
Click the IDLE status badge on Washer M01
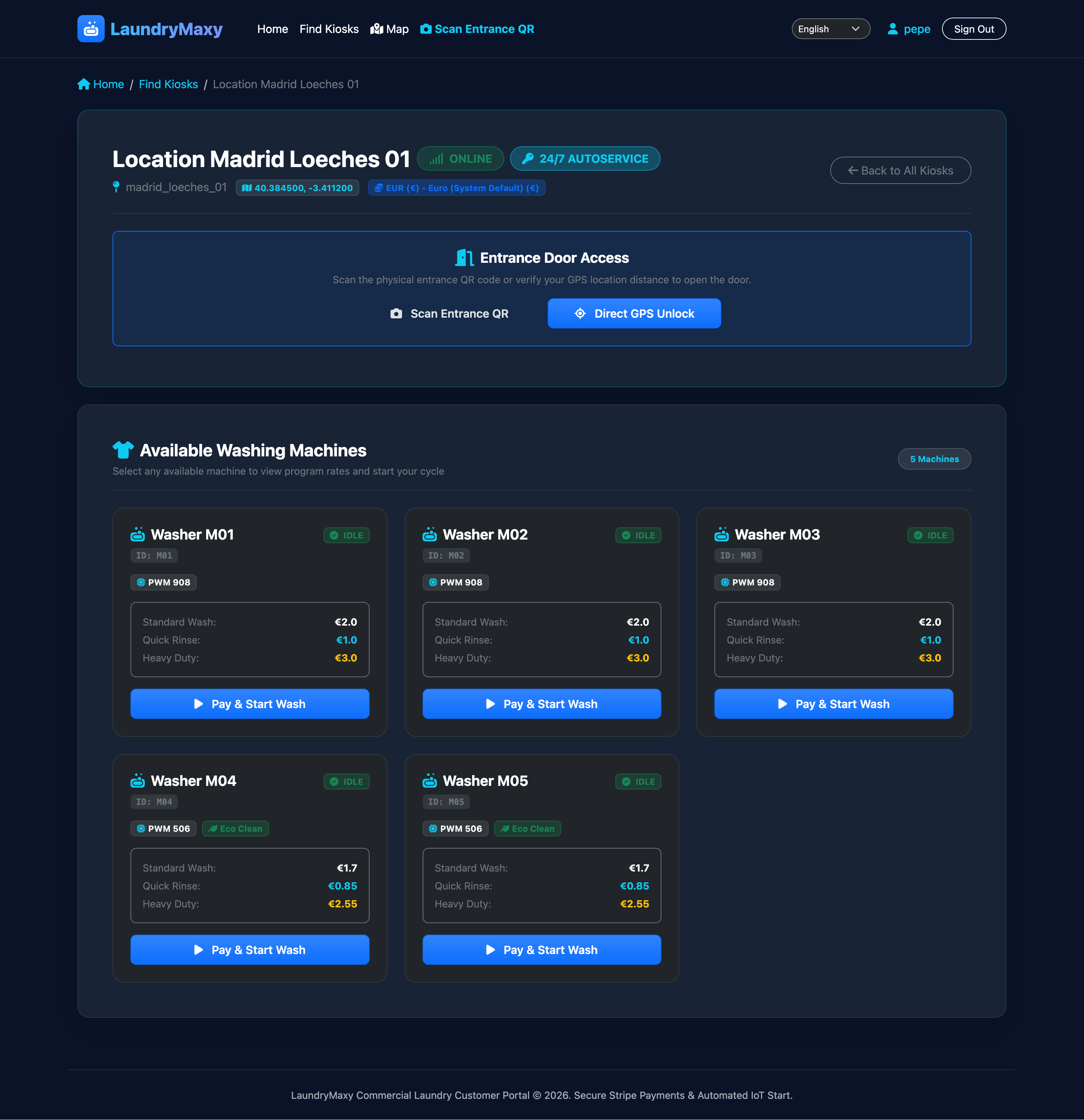(346, 535)
